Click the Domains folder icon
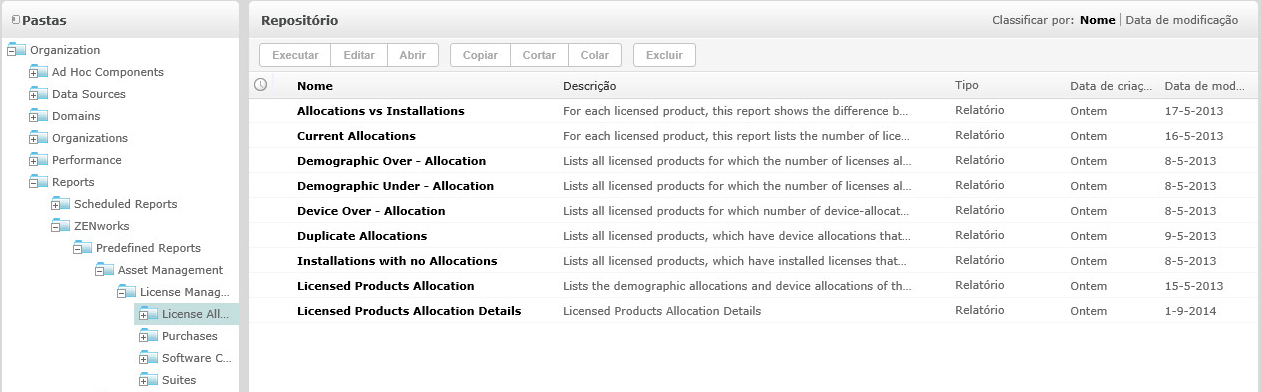Image resolution: width=1261 pixels, height=392 pixels. [38, 116]
